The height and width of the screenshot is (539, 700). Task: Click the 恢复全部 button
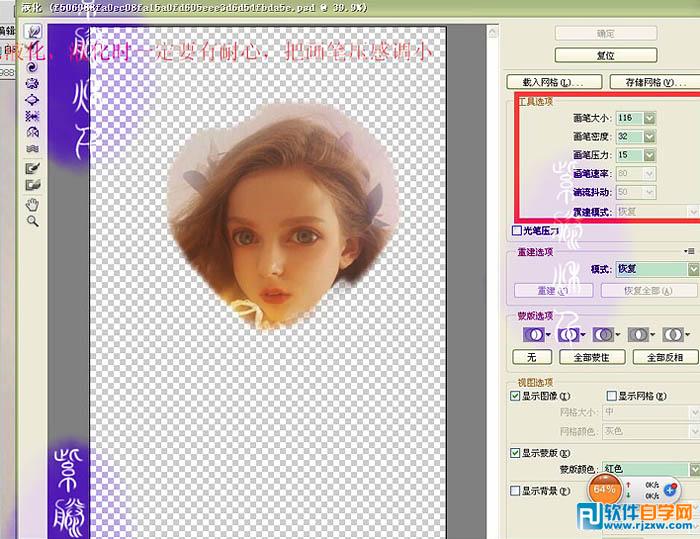point(649,291)
